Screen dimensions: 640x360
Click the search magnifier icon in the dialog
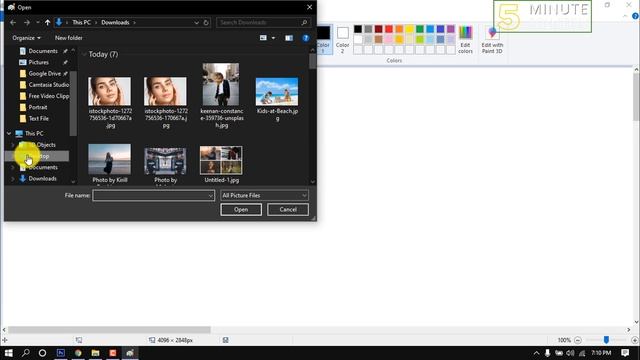coord(304,22)
